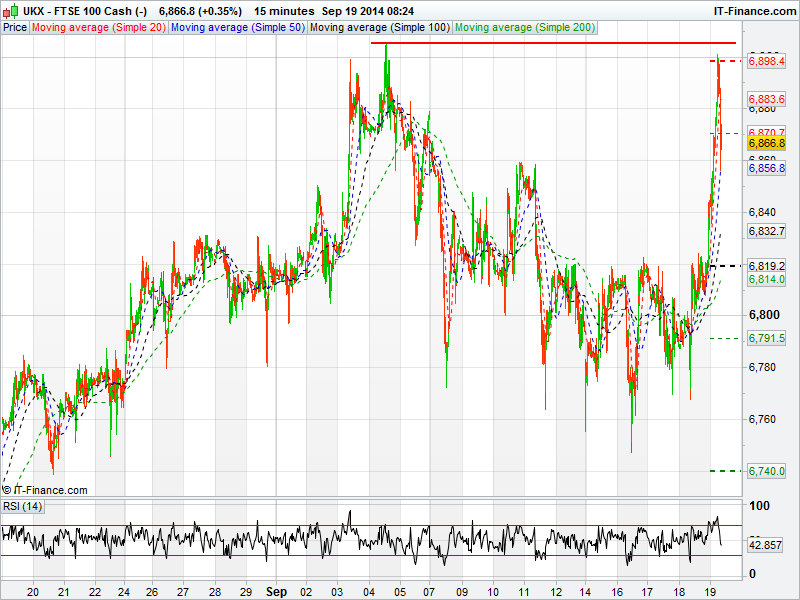Click the IT-Finance.com text at top right
Screen dimensions: 800x600
pos(753,10)
